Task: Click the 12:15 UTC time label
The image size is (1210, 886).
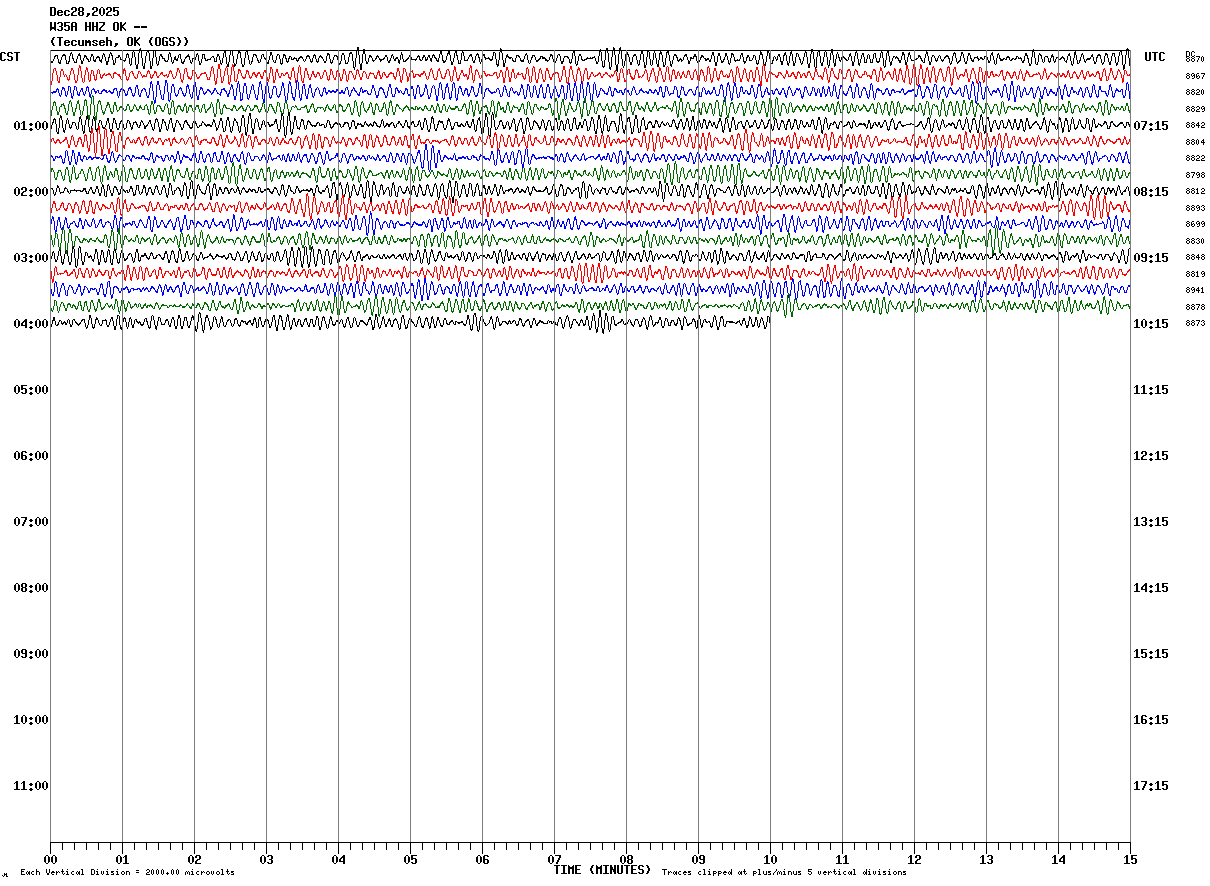Action: tap(1151, 456)
